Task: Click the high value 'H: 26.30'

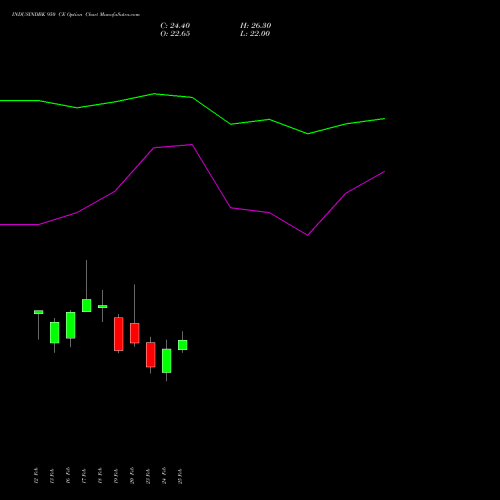Action: 256,26
